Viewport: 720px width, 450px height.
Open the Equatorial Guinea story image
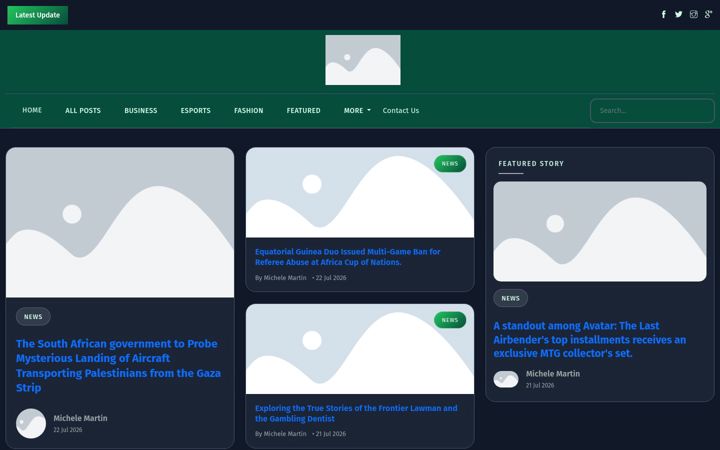pyautogui.click(x=360, y=192)
